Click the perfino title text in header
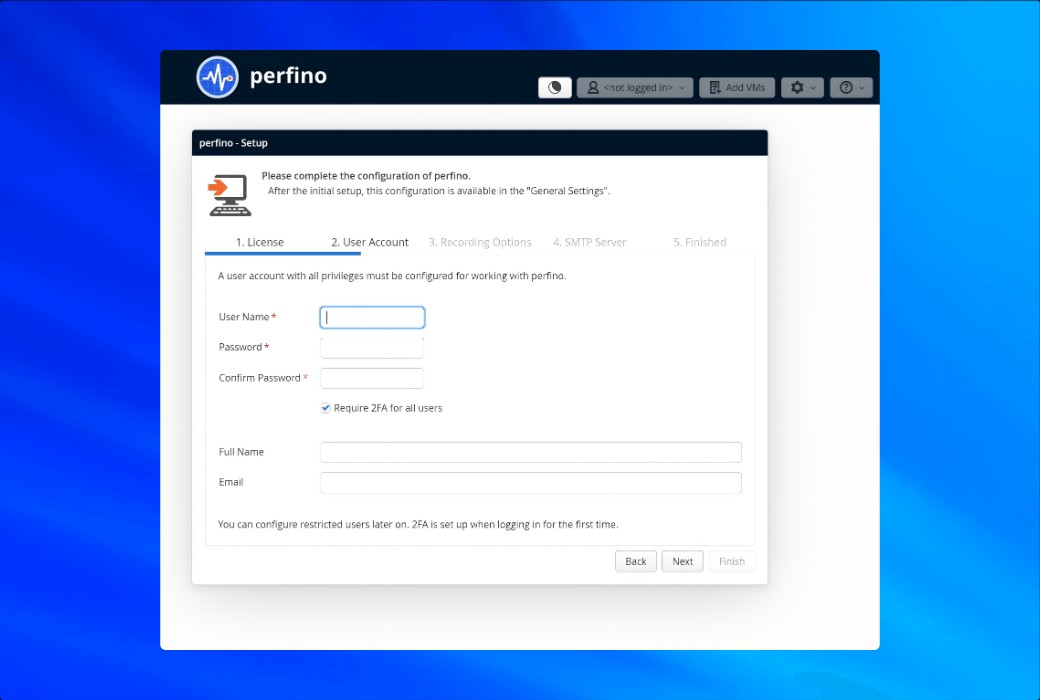 (x=289, y=76)
